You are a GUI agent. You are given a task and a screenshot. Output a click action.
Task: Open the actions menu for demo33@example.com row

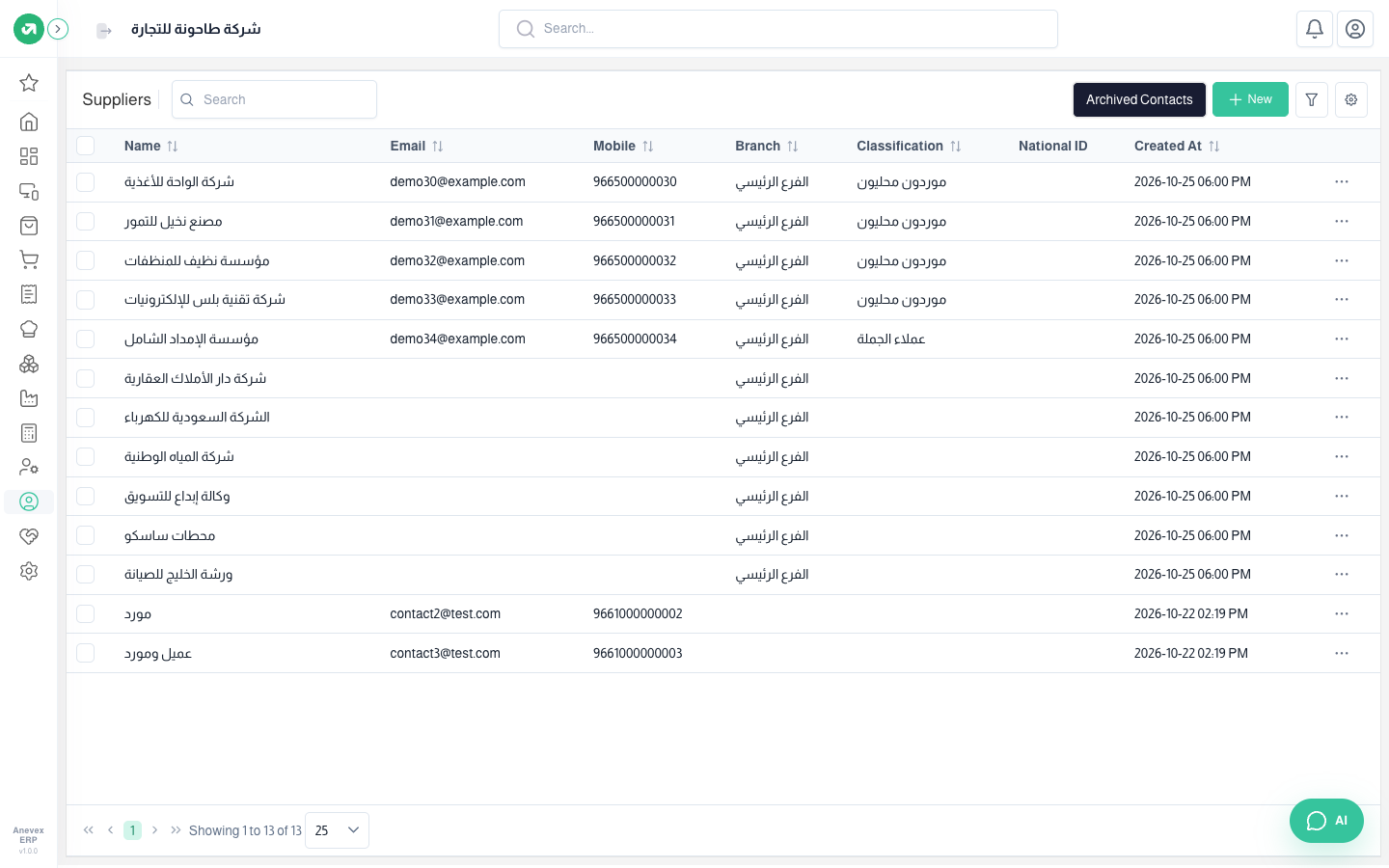pos(1342,299)
